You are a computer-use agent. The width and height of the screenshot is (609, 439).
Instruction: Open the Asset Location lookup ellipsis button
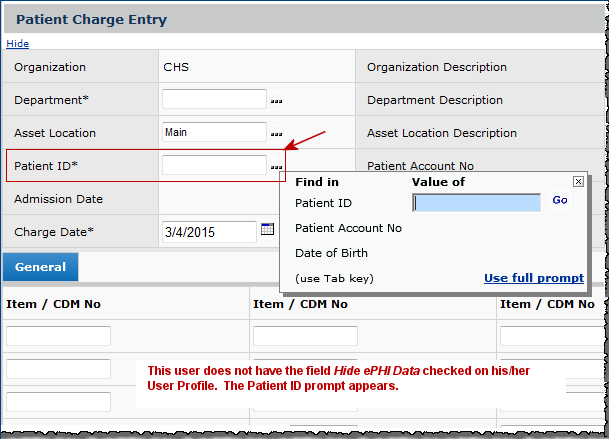coord(277,134)
